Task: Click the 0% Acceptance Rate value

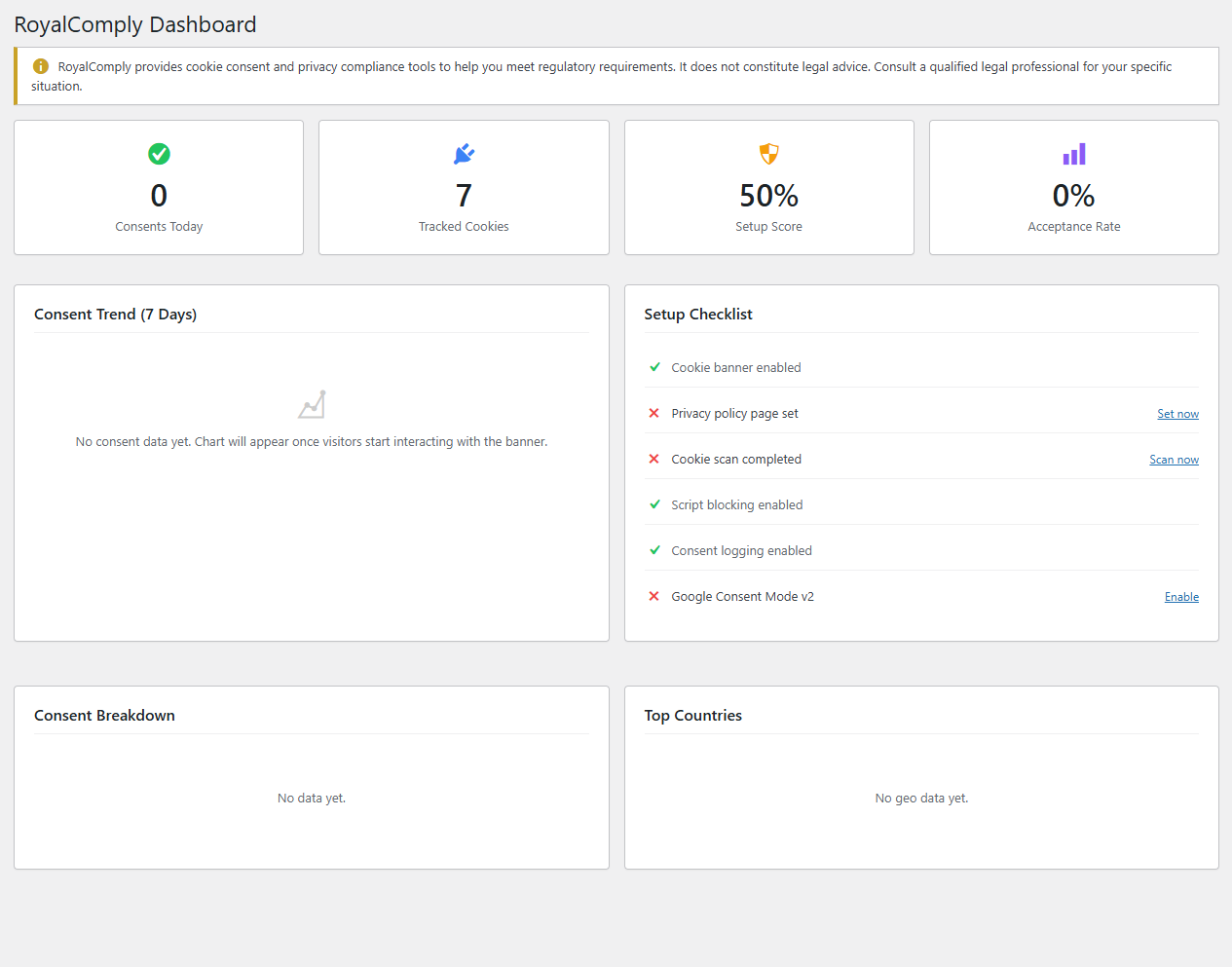Action: (1074, 196)
